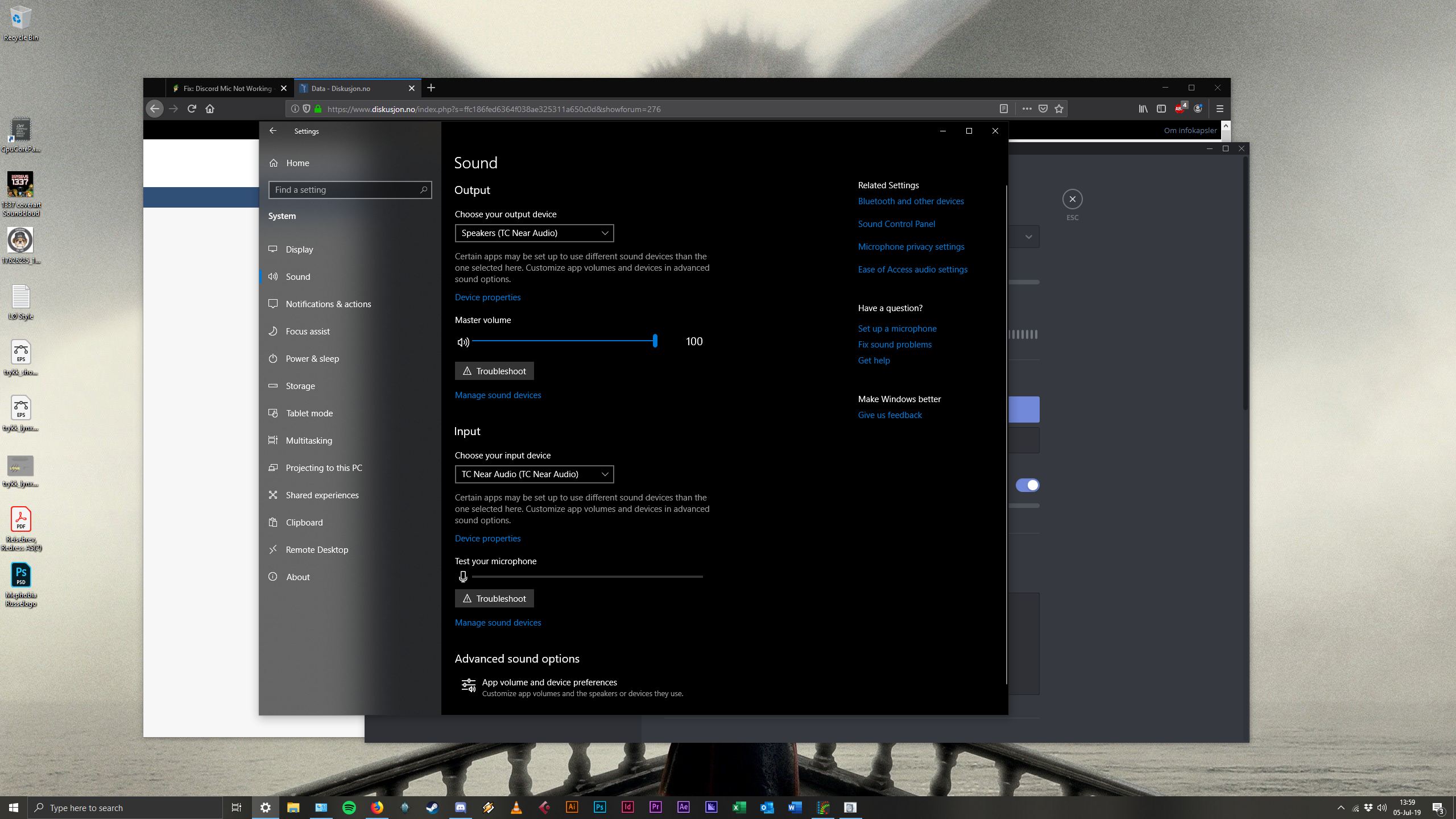Open Sound Control Panel link
The height and width of the screenshot is (819, 1456).
point(896,224)
